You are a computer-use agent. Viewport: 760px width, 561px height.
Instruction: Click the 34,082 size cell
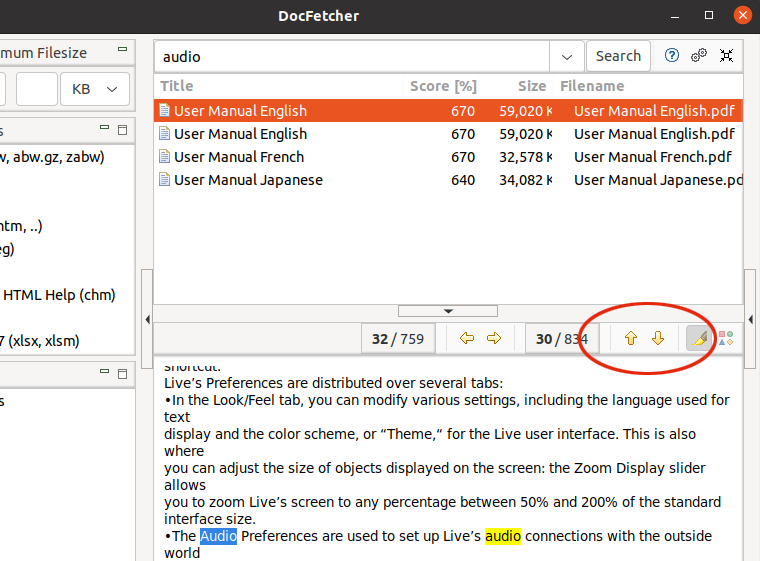pos(525,180)
